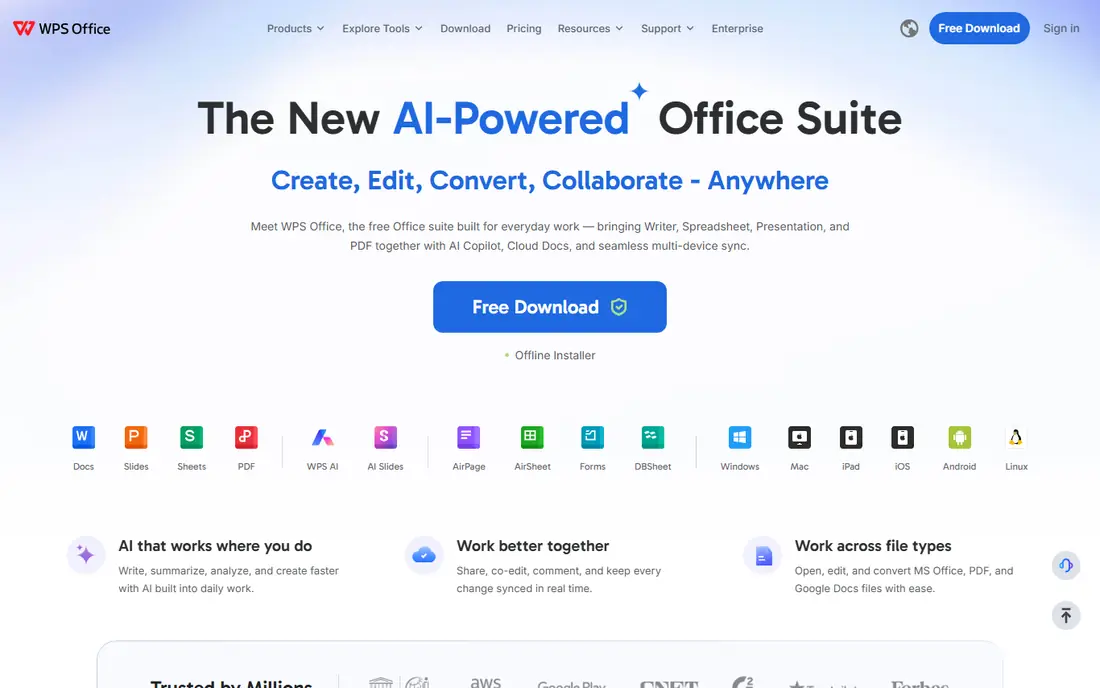Viewport: 1100px width, 688px height.
Task: Go to the Pricing nav item
Action: (524, 29)
